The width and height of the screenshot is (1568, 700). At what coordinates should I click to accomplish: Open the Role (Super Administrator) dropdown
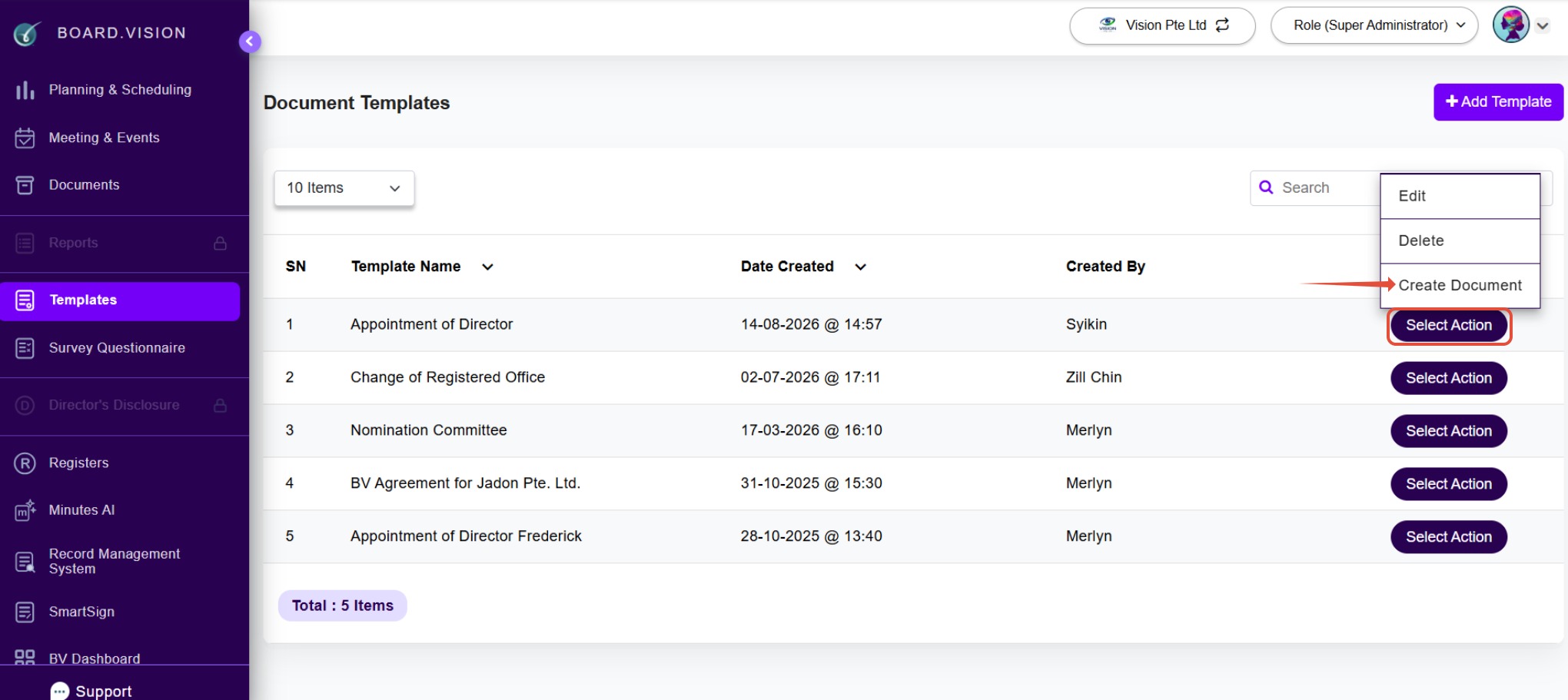(1374, 25)
